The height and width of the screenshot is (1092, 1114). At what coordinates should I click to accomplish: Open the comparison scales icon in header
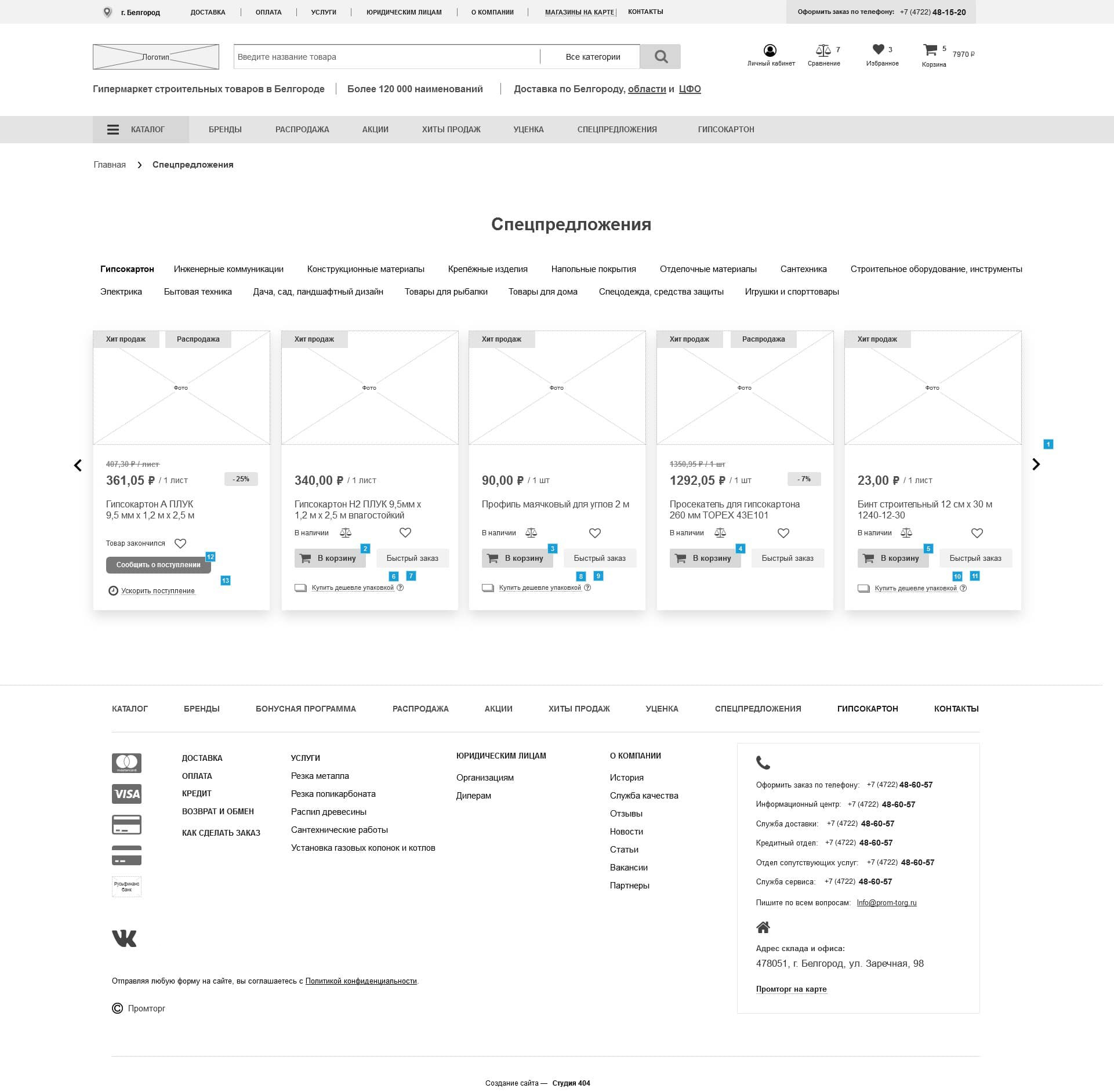pos(823,50)
